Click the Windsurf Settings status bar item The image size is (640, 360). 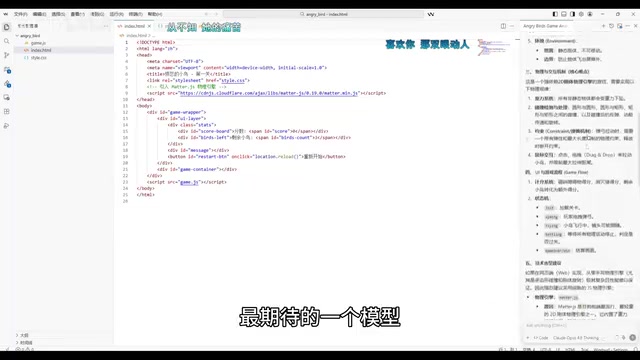611,350
